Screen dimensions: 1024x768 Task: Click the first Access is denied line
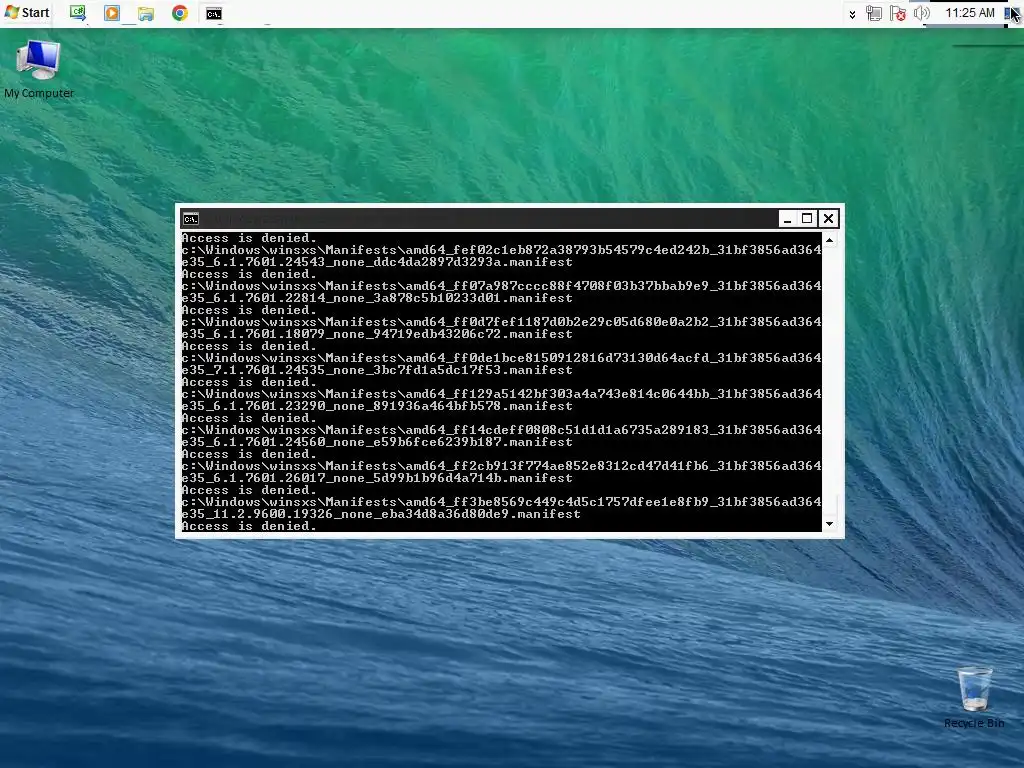(x=249, y=238)
